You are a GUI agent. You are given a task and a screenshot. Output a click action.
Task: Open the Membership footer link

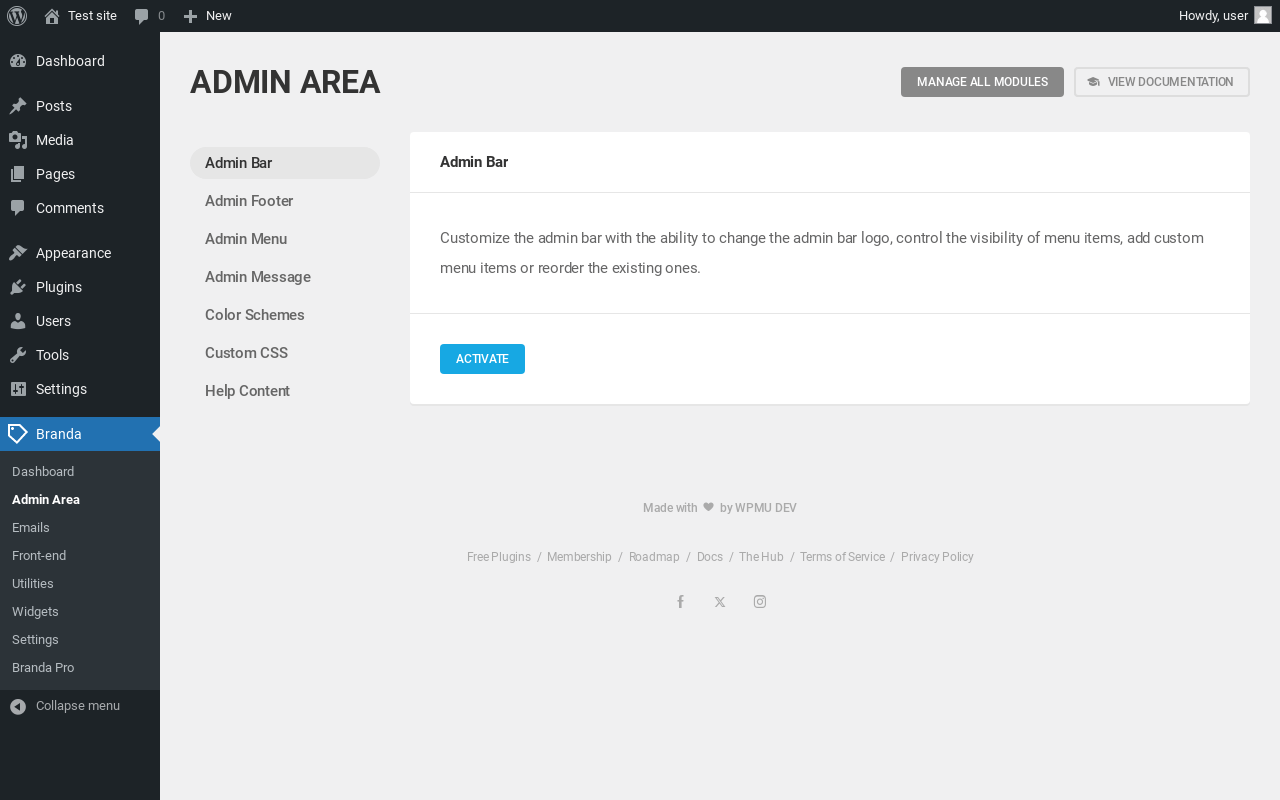(579, 557)
